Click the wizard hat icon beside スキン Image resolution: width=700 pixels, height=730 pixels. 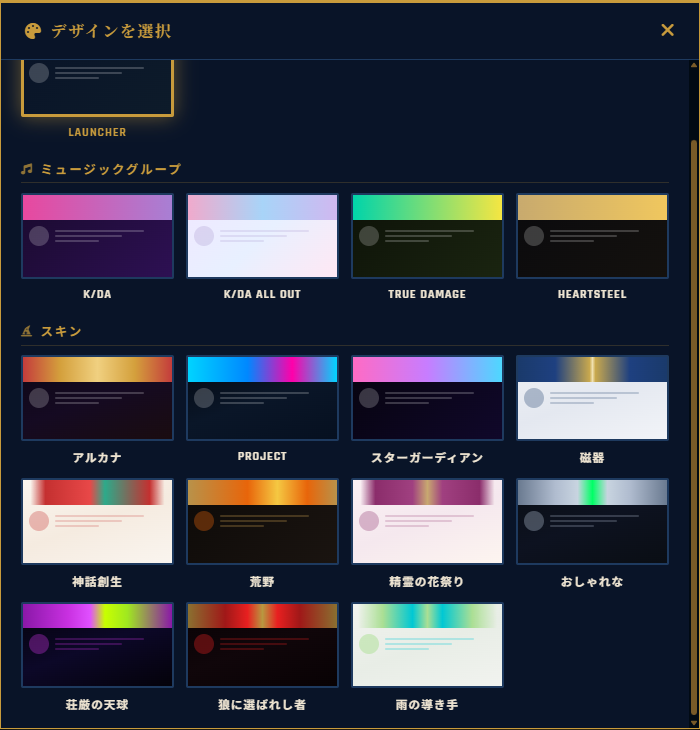point(27,331)
